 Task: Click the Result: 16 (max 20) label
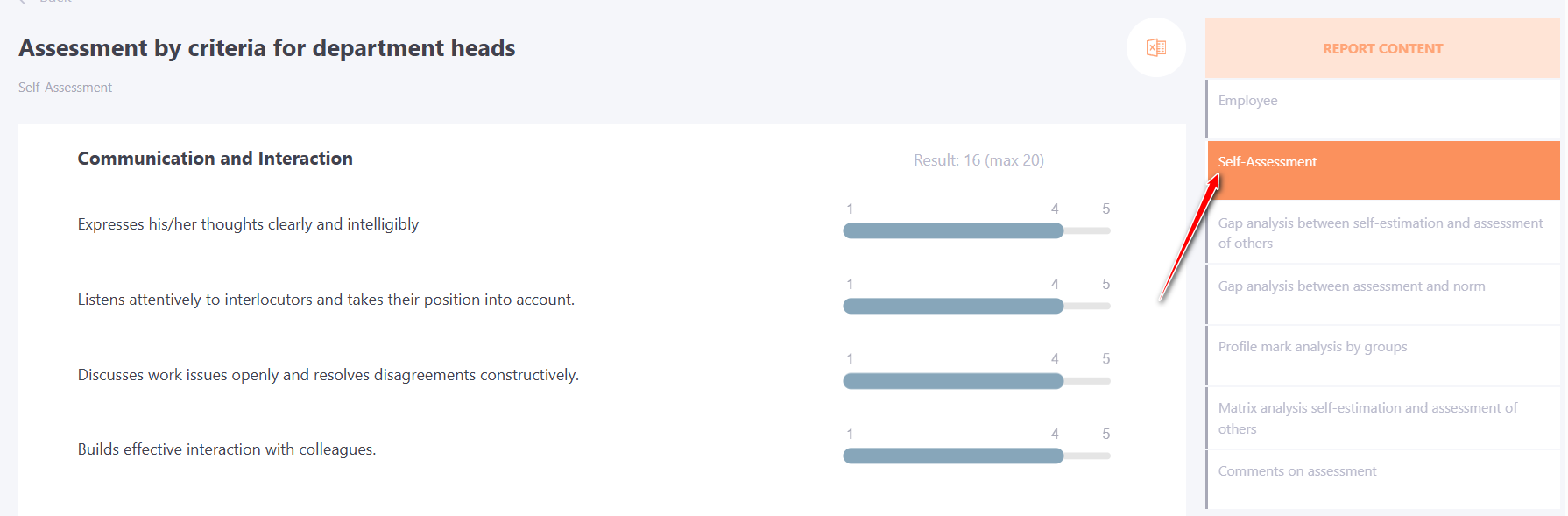(x=978, y=160)
